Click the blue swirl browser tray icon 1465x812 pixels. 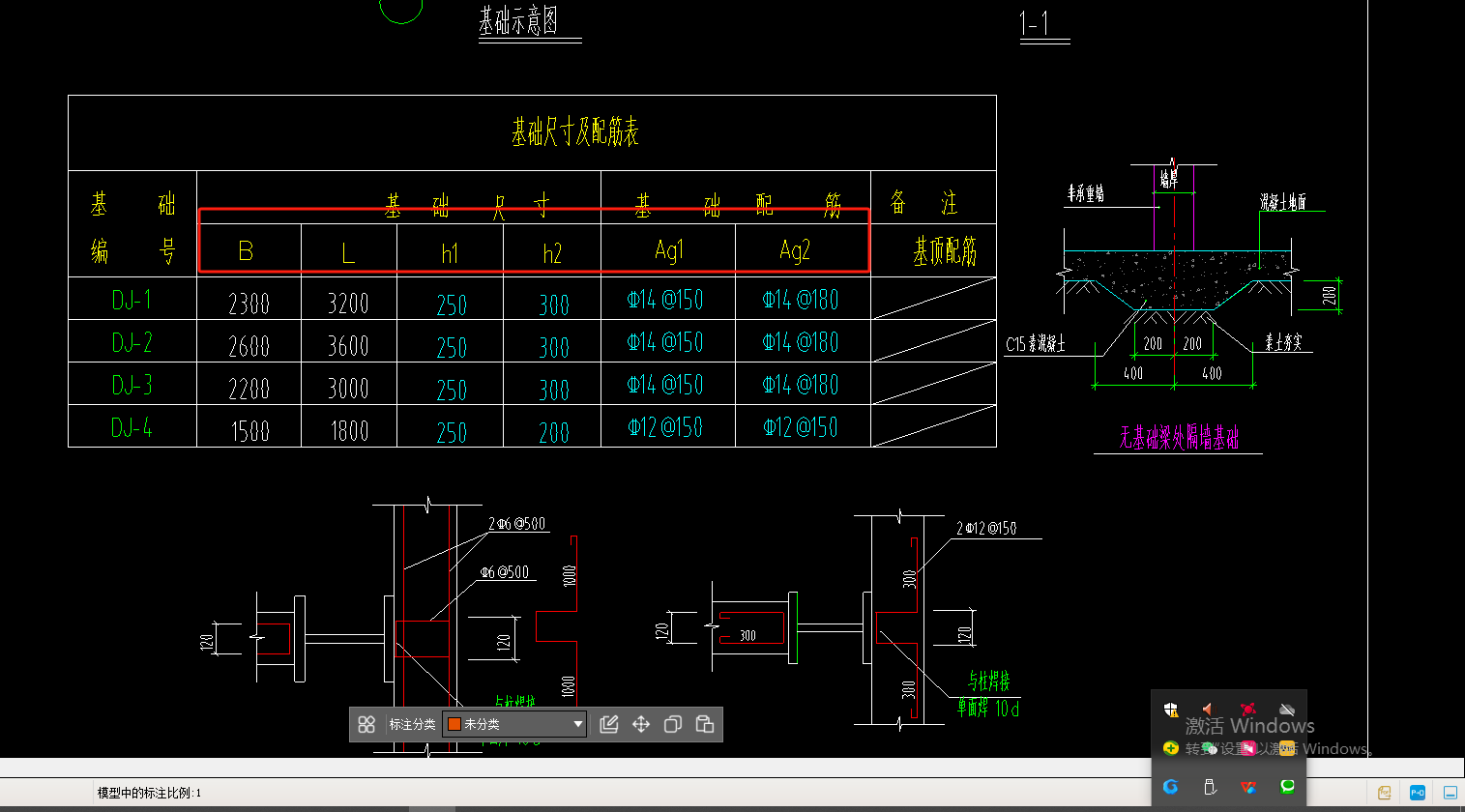click(1171, 787)
